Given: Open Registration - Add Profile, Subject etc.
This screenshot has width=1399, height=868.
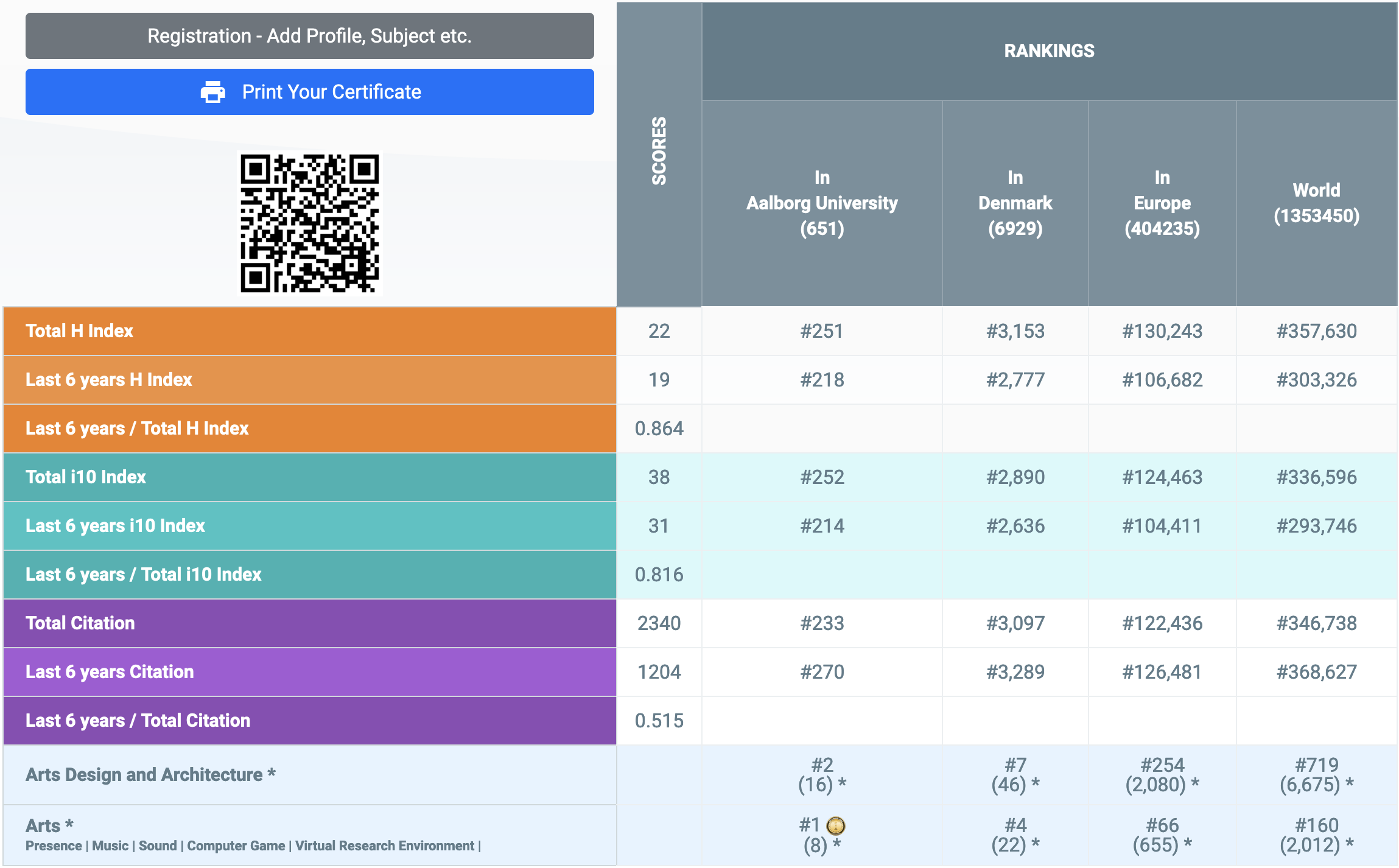Looking at the screenshot, I should click(309, 36).
